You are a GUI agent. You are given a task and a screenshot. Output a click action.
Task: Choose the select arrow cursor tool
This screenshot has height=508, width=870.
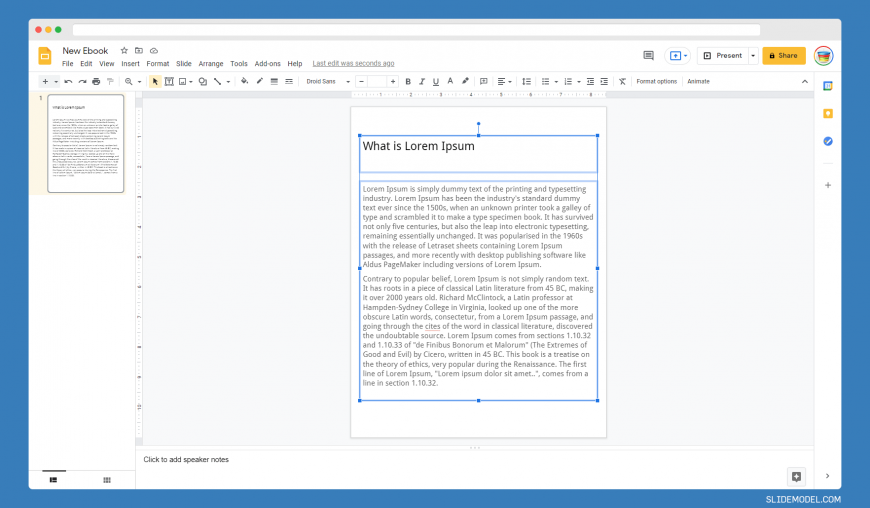155,82
